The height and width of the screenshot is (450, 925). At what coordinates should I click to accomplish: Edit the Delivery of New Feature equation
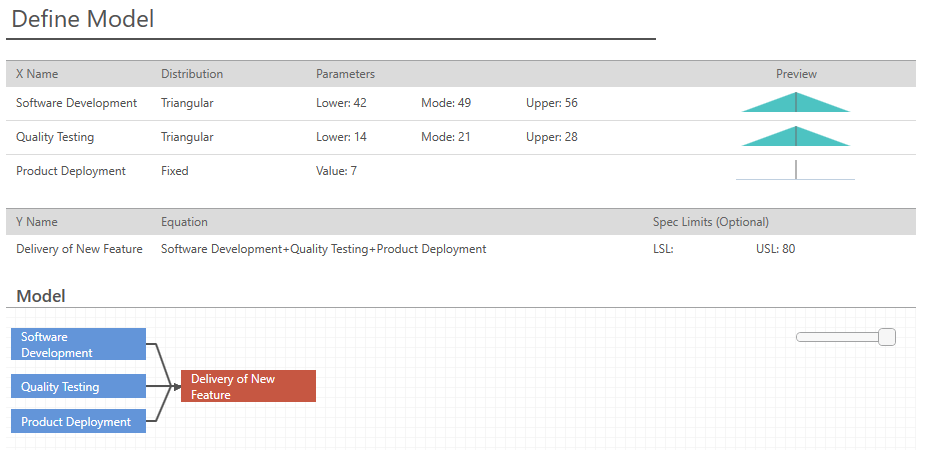[323, 249]
